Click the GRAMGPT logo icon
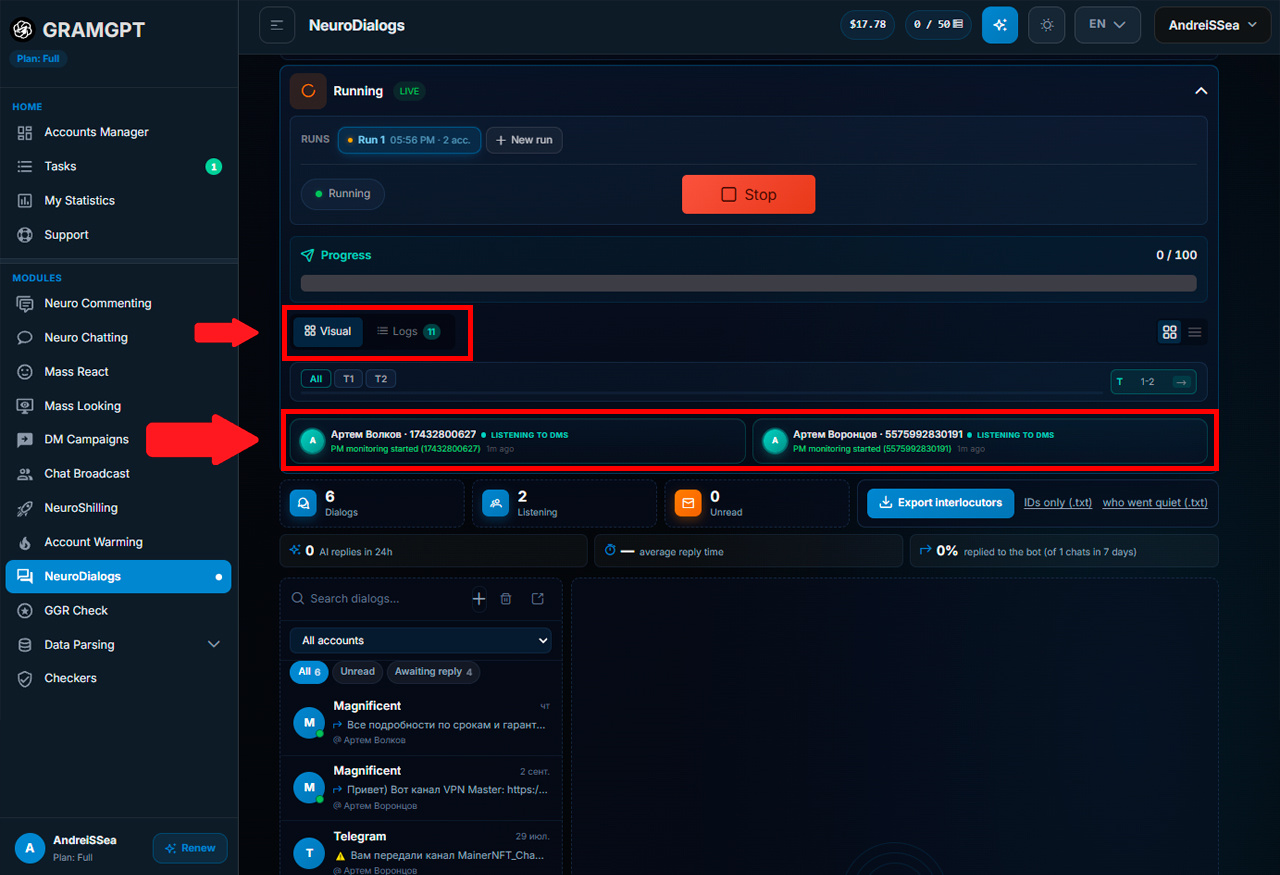Image resolution: width=1280 pixels, height=875 pixels. click(x=23, y=30)
